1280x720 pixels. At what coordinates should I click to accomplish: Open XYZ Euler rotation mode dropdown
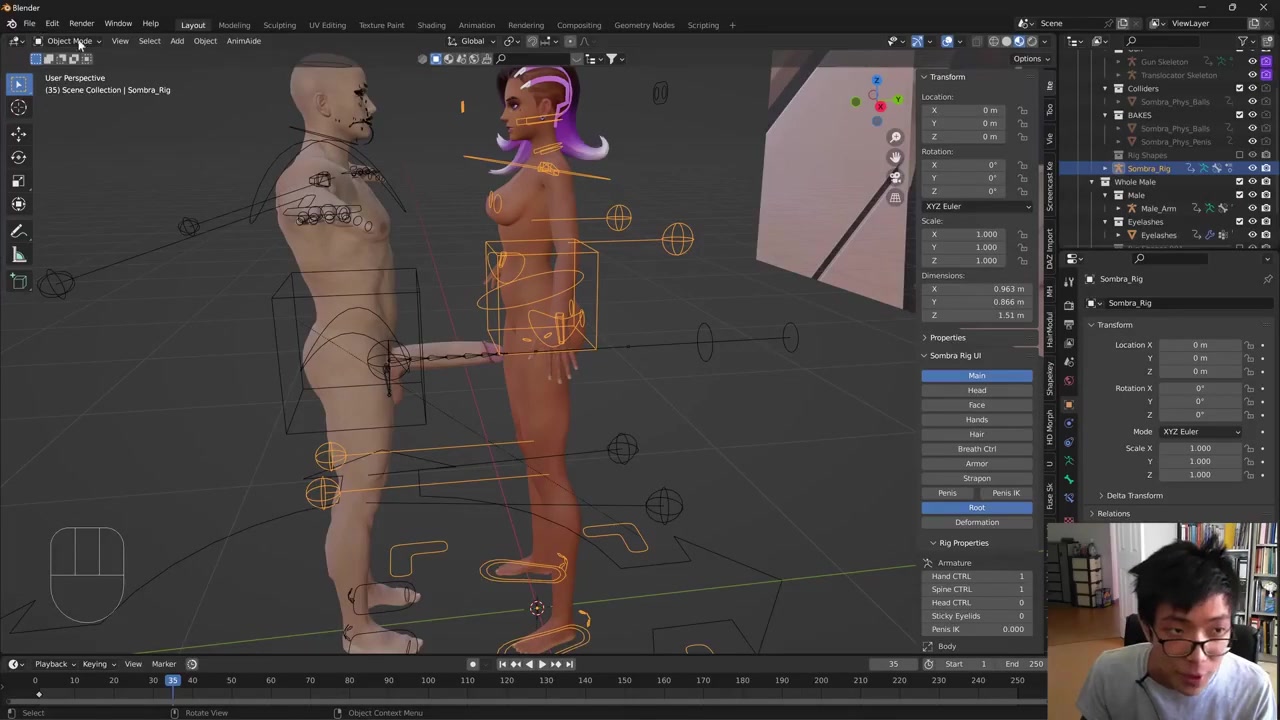click(x=976, y=206)
